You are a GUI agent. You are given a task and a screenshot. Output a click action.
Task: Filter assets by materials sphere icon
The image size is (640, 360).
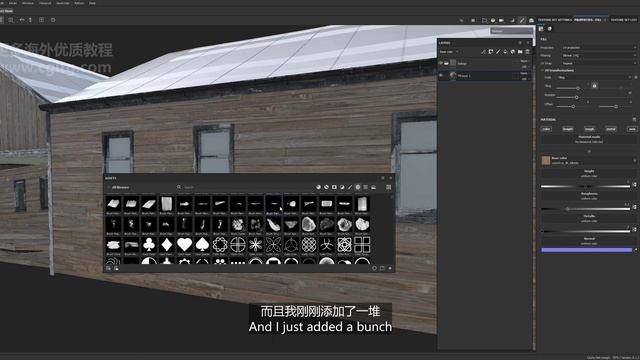tap(318, 187)
